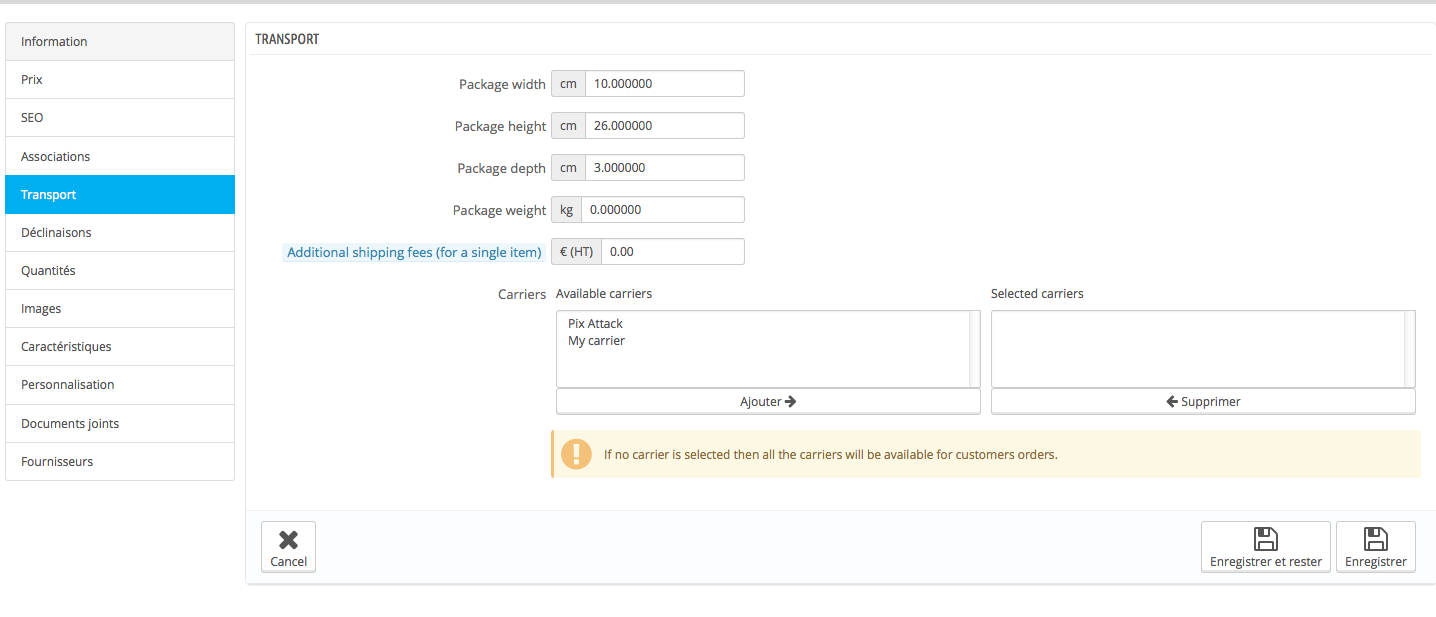Click the Package weight input field

663,210
